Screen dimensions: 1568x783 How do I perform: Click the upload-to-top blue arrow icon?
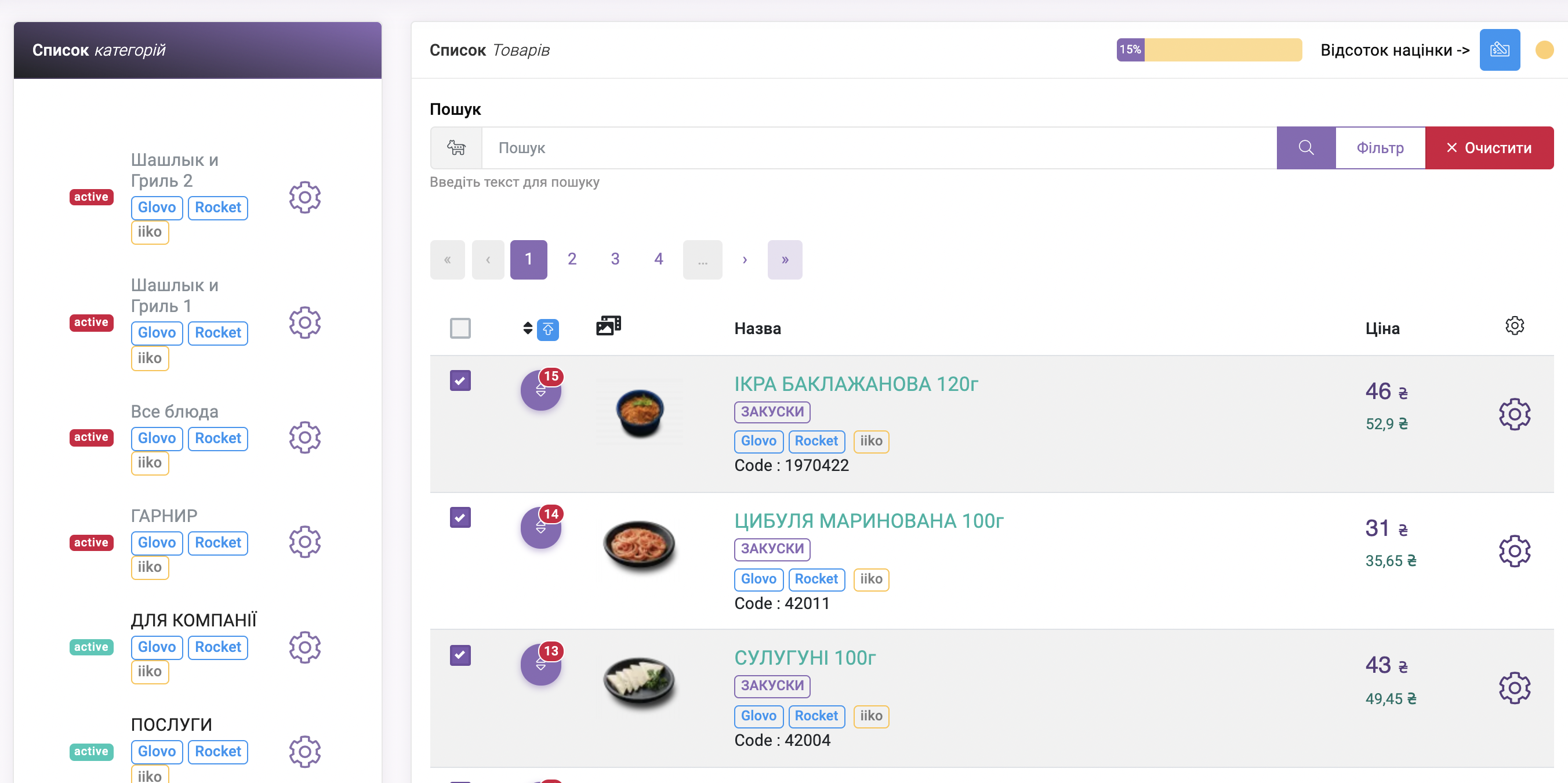click(x=548, y=329)
